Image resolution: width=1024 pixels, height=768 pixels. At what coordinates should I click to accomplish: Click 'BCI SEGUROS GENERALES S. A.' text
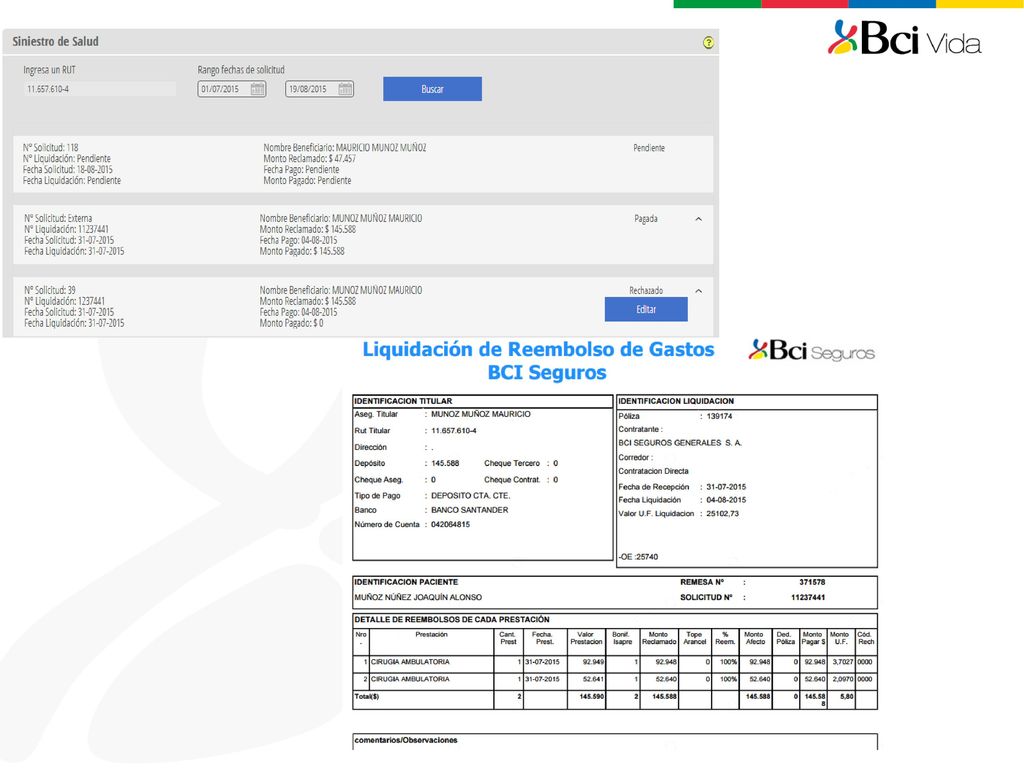(680, 443)
